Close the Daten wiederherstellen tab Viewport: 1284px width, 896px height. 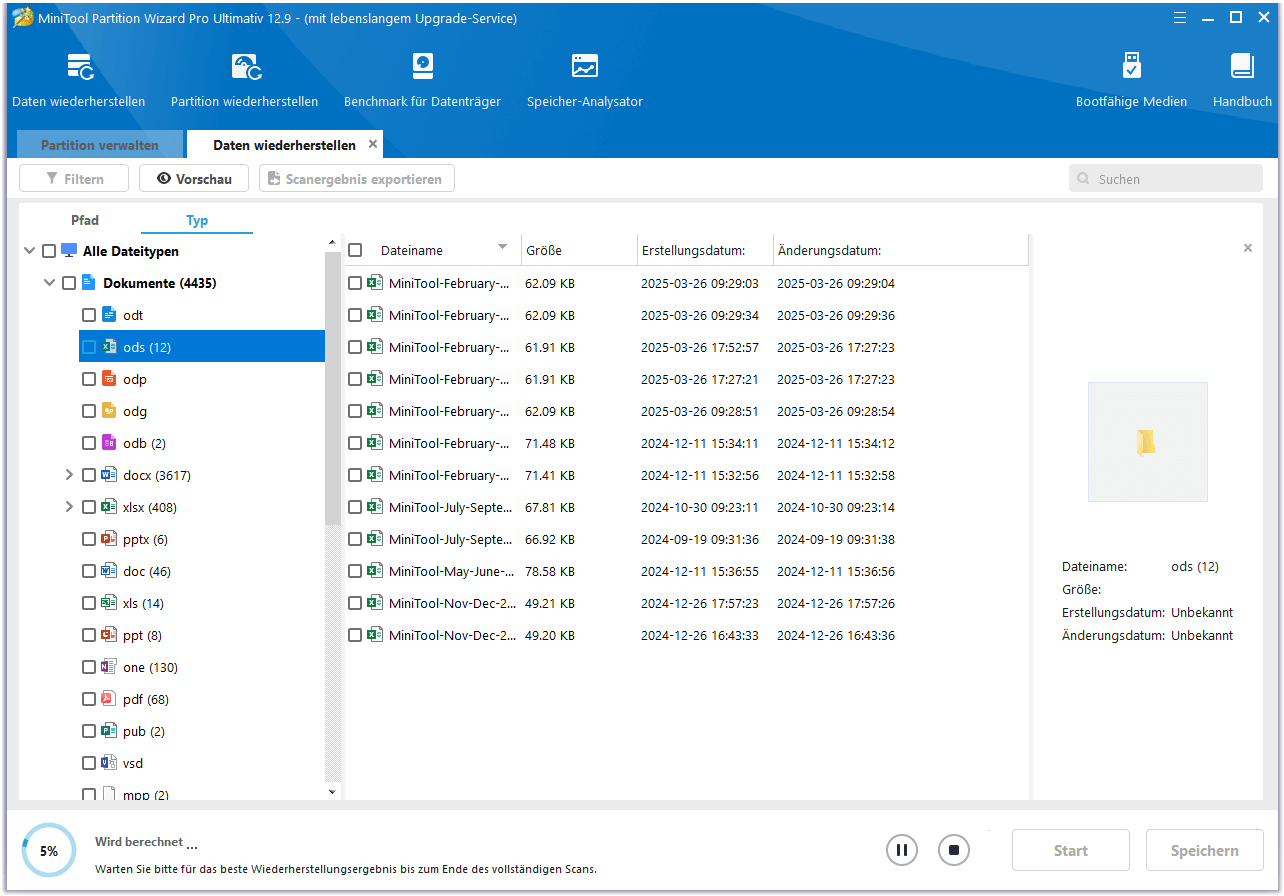point(373,144)
